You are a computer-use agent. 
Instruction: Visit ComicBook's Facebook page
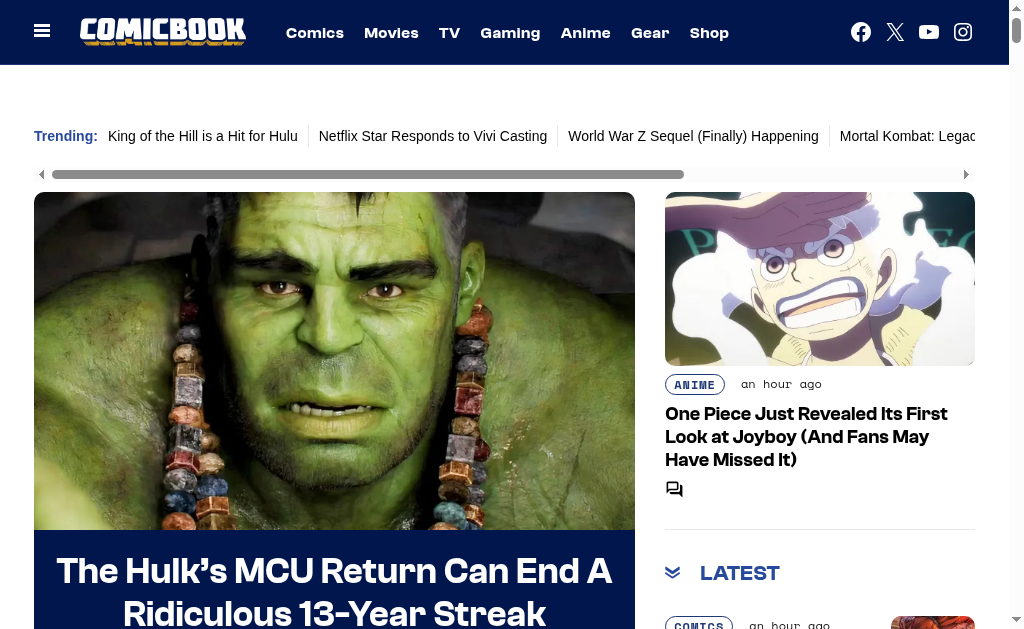pyautogui.click(x=861, y=32)
